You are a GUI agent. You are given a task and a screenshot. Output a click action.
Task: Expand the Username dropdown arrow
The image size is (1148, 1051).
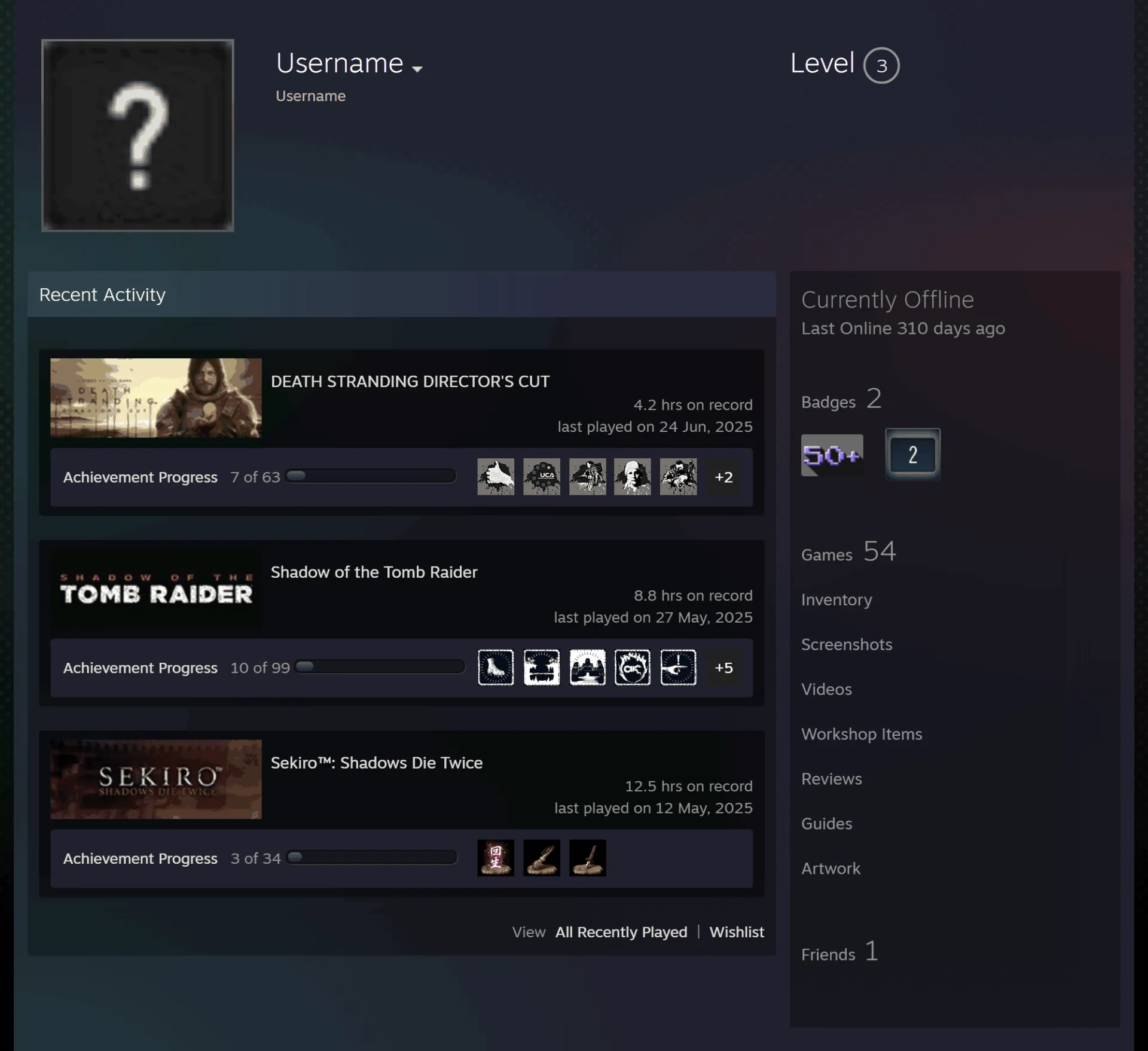pos(417,69)
